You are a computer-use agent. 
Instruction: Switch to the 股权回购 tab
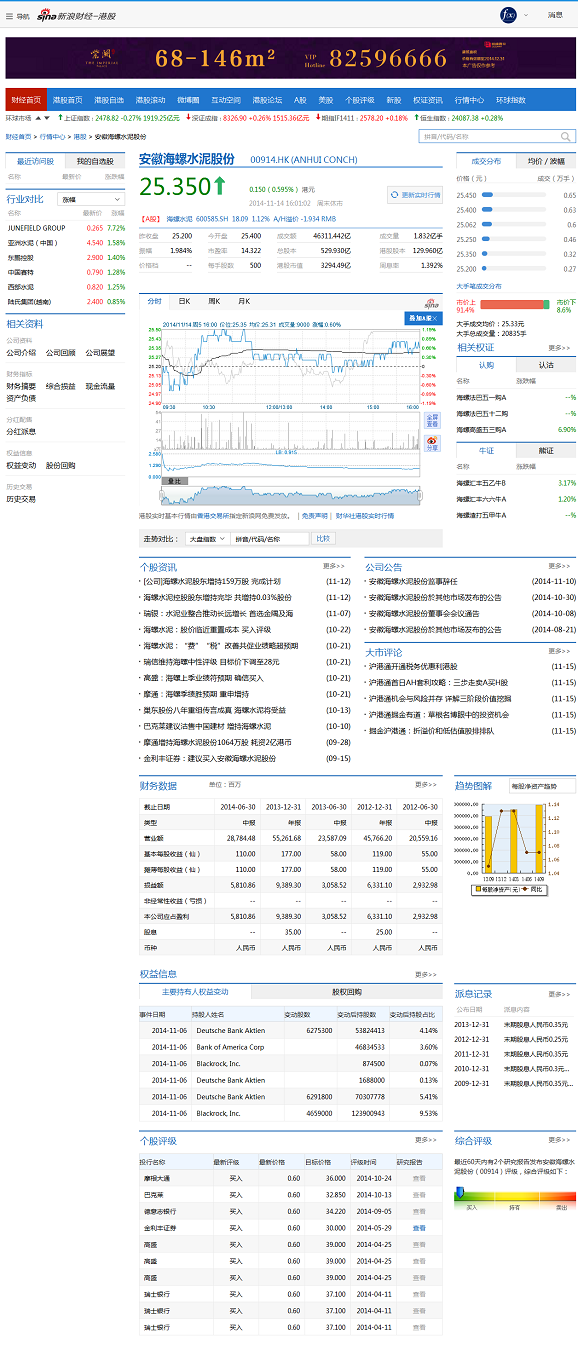[347, 992]
